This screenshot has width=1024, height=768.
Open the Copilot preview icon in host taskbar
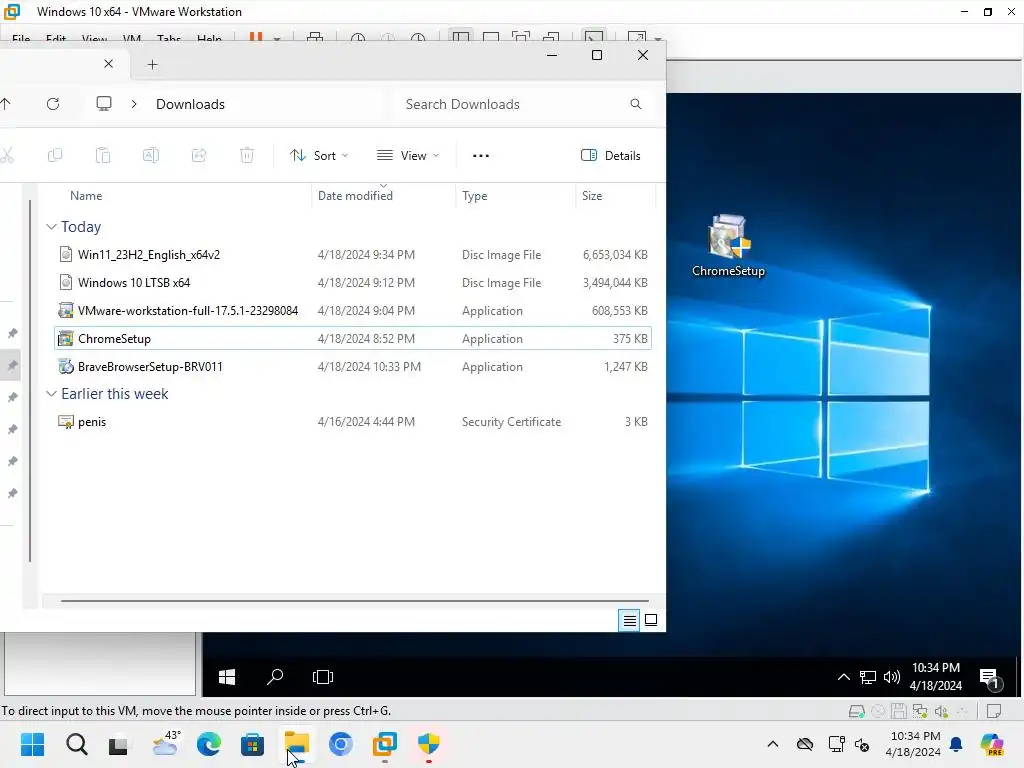click(992, 744)
